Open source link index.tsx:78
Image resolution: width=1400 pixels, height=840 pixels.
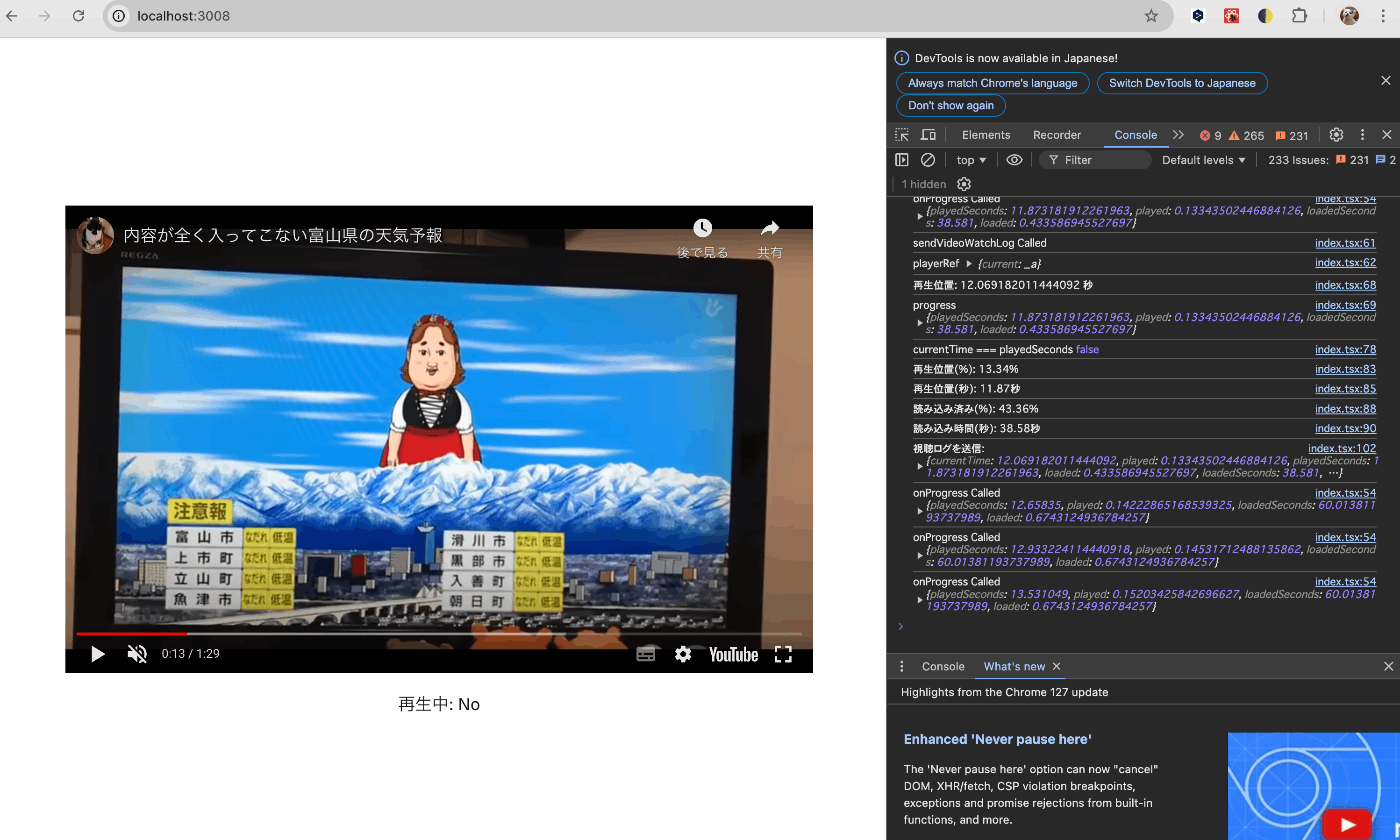pos(1345,350)
